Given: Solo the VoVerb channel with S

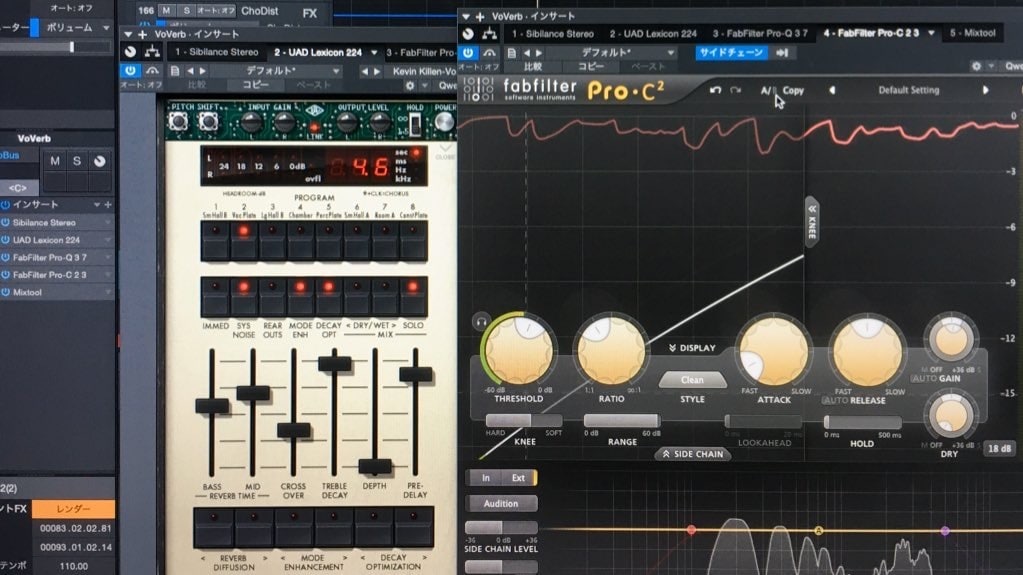Looking at the screenshot, I should pyautogui.click(x=77, y=161).
